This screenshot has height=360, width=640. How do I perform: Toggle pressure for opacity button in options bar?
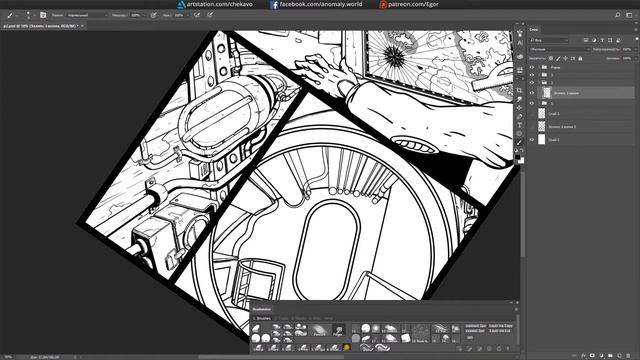[153, 15]
